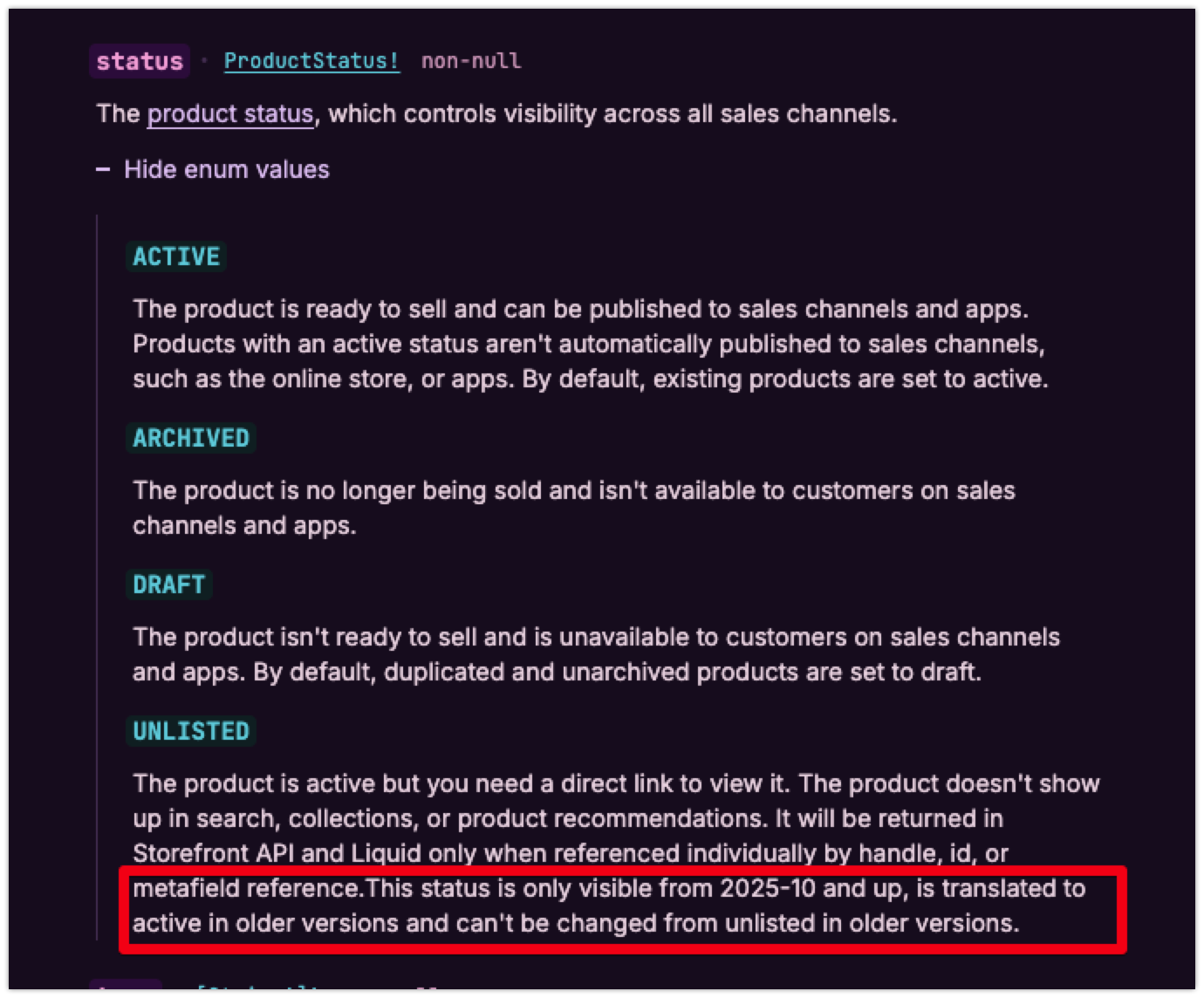Click the ARCHIVED value description text
This screenshot has width=1204, height=998.
pyautogui.click(x=573, y=508)
